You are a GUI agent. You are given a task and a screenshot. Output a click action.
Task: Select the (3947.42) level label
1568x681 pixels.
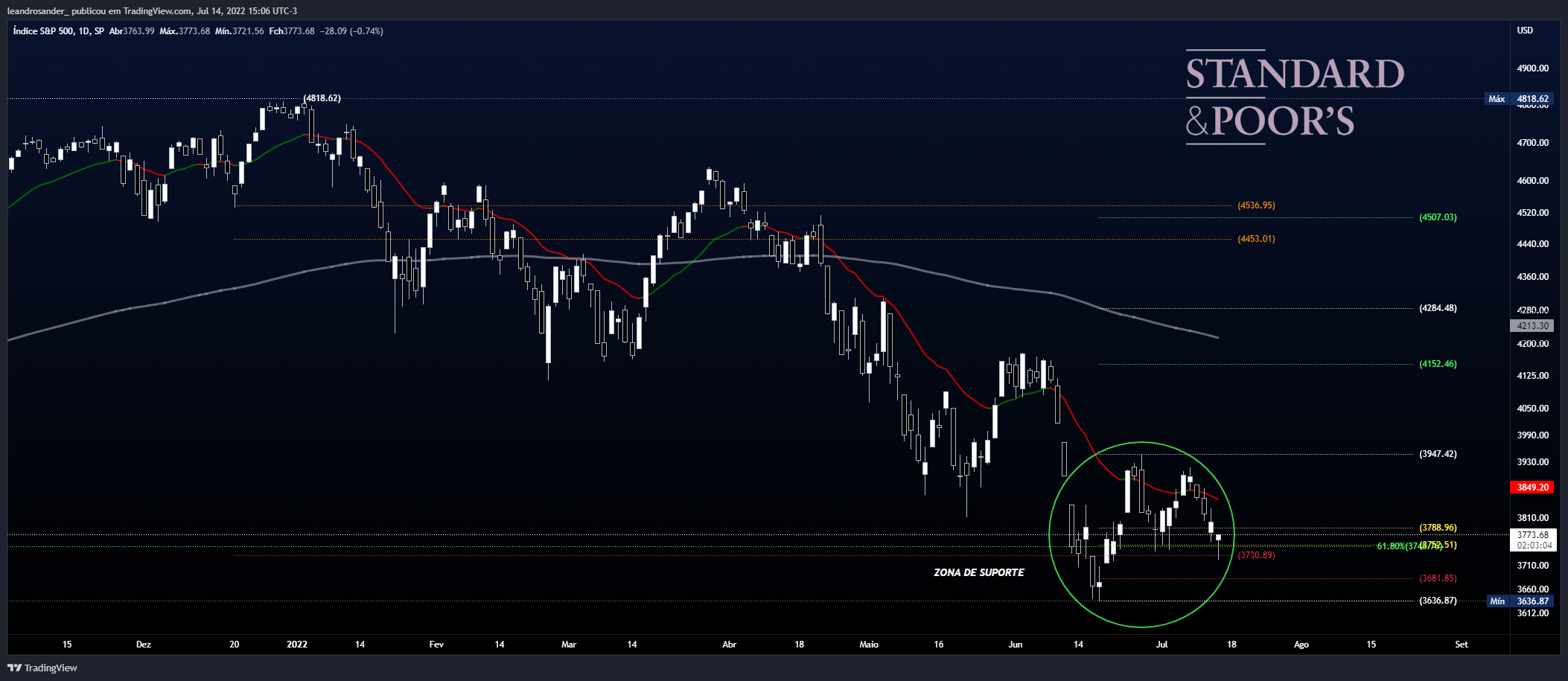(1438, 454)
